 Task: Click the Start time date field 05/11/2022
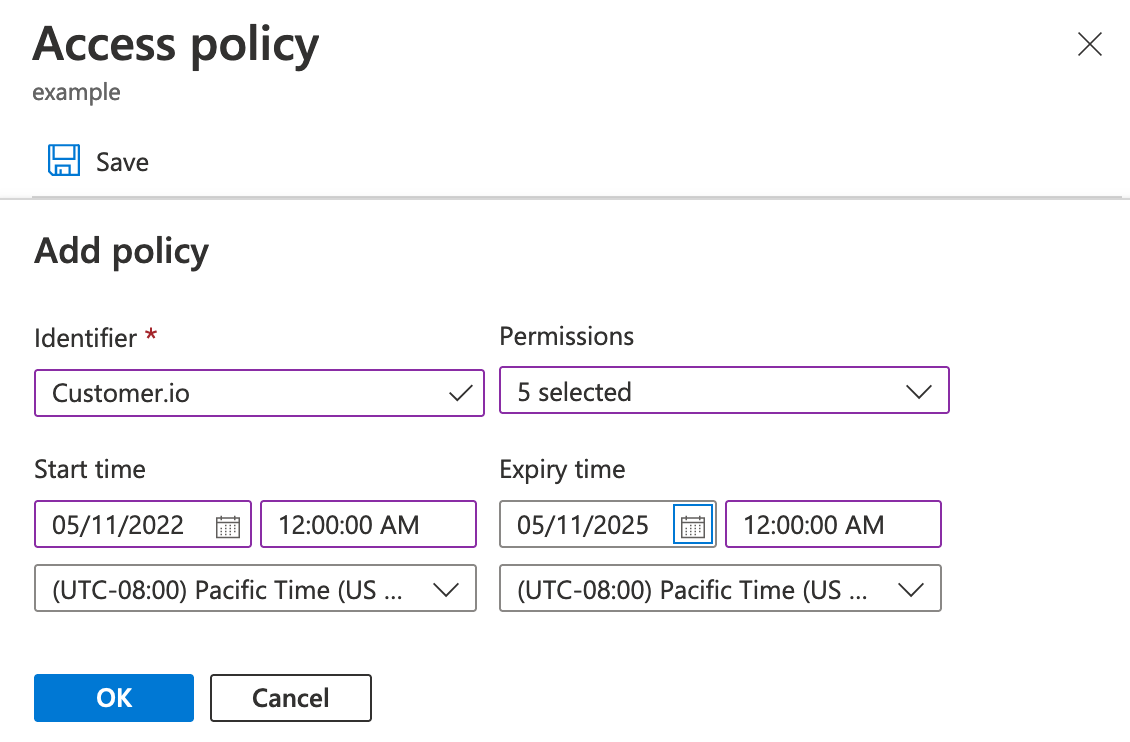143,524
